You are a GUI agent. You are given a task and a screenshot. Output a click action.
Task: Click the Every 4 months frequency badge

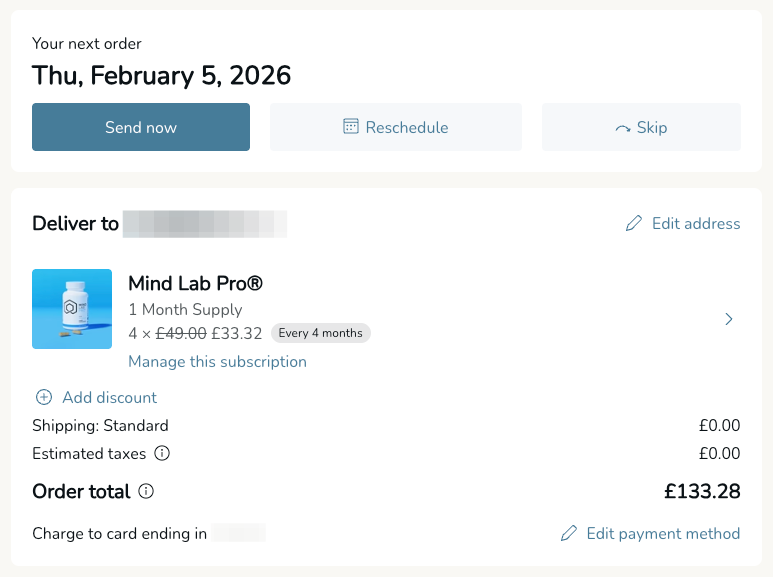click(x=320, y=333)
